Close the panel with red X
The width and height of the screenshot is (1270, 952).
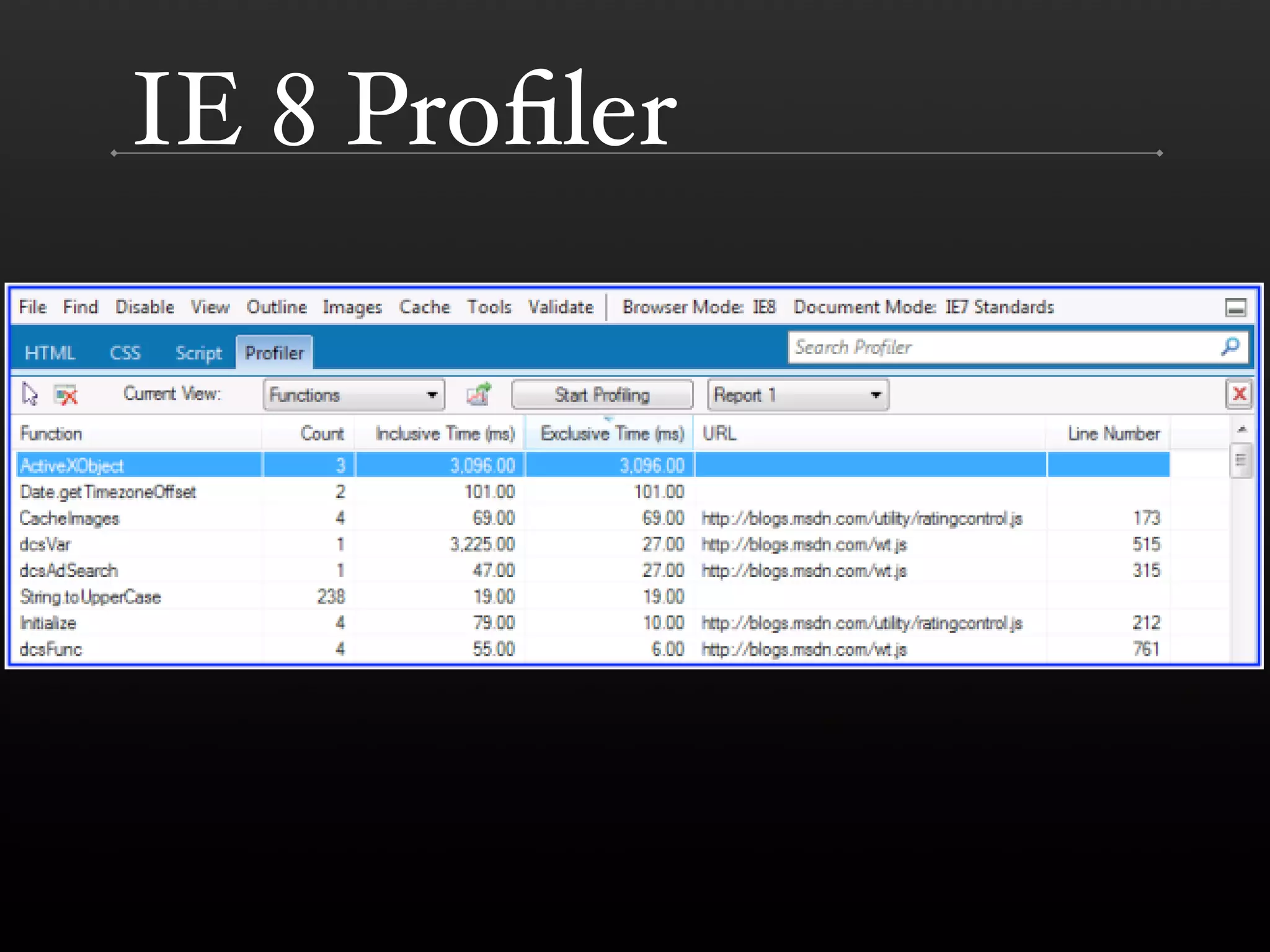tap(1239, 394)
